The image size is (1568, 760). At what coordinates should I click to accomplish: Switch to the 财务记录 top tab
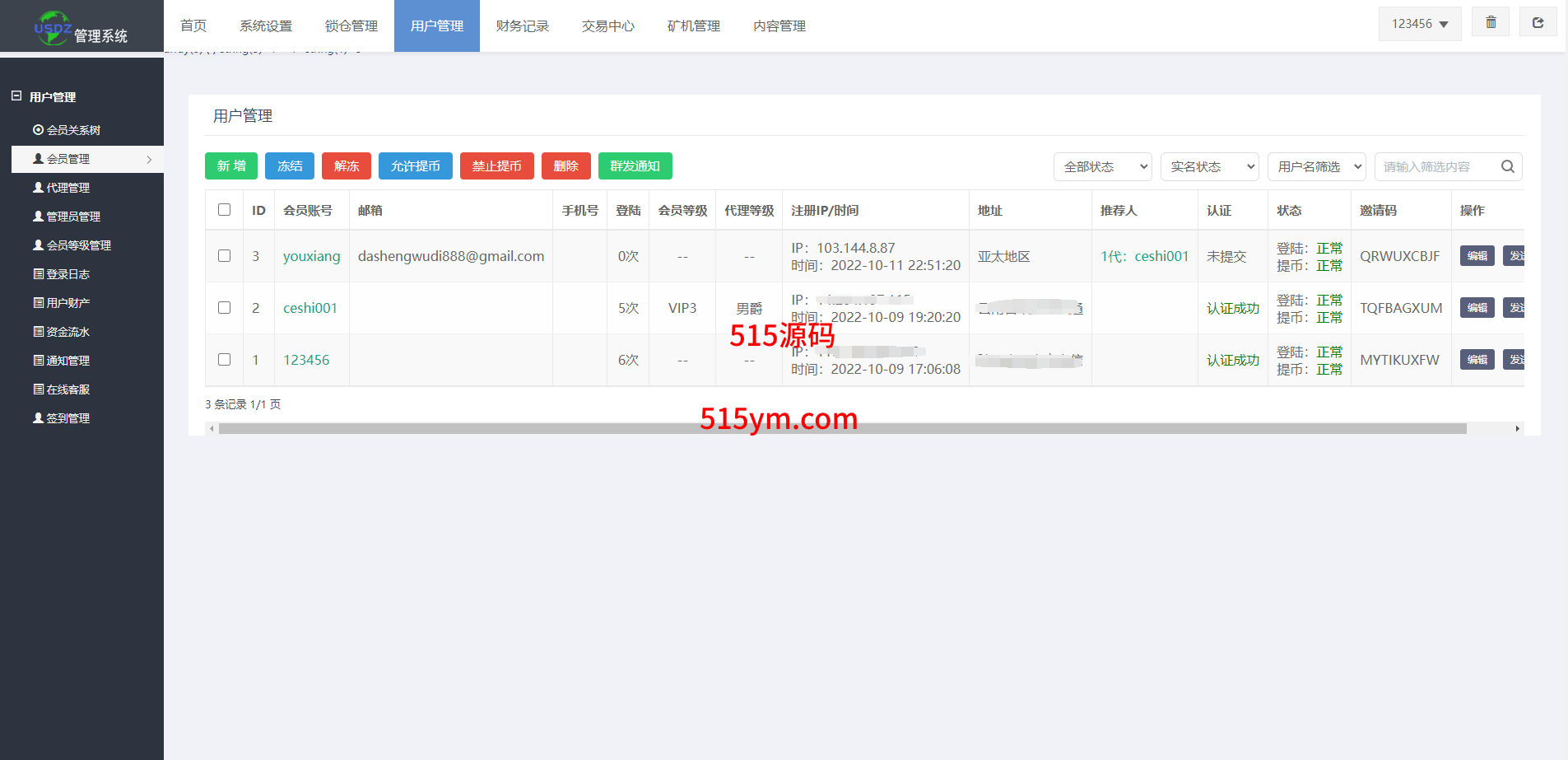(522, 26)
